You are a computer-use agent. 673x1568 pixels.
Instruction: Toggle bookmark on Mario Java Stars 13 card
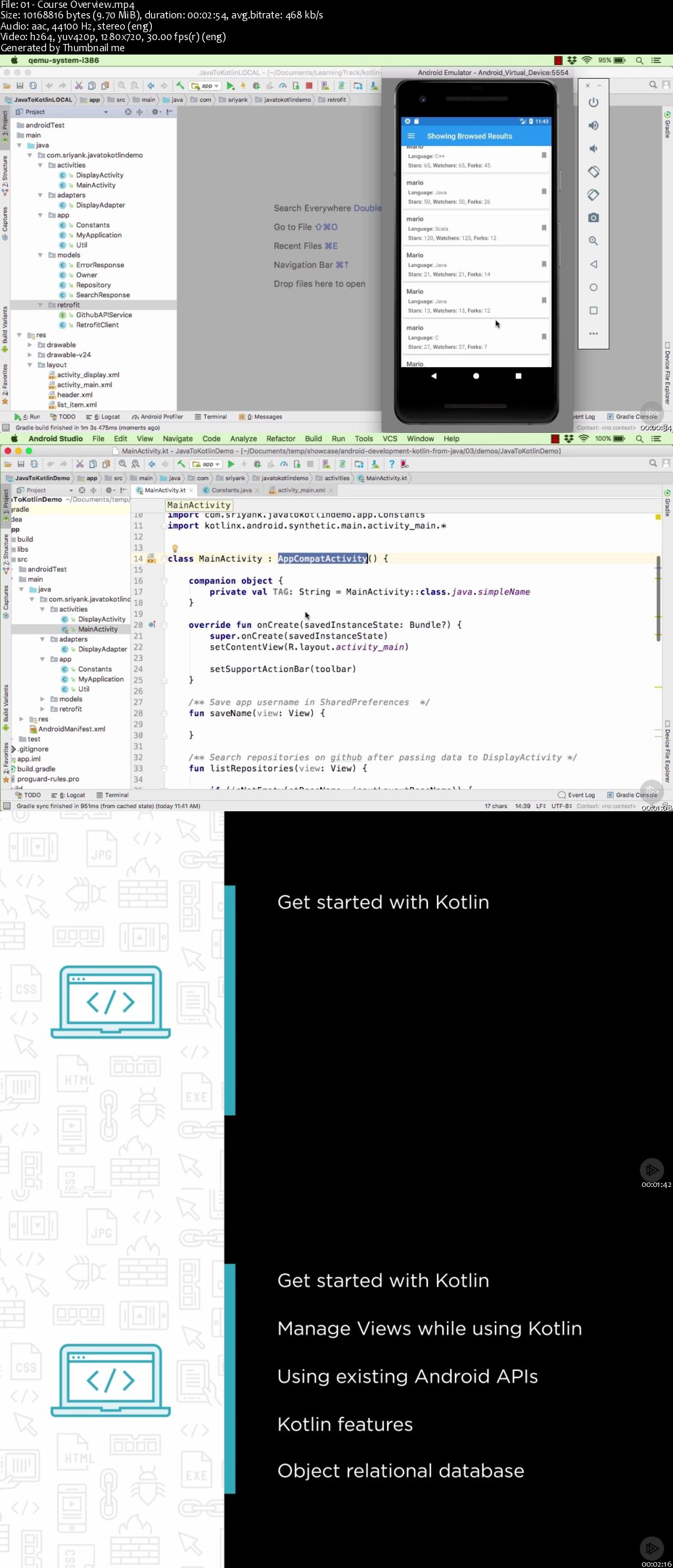[x=544, y=300]
